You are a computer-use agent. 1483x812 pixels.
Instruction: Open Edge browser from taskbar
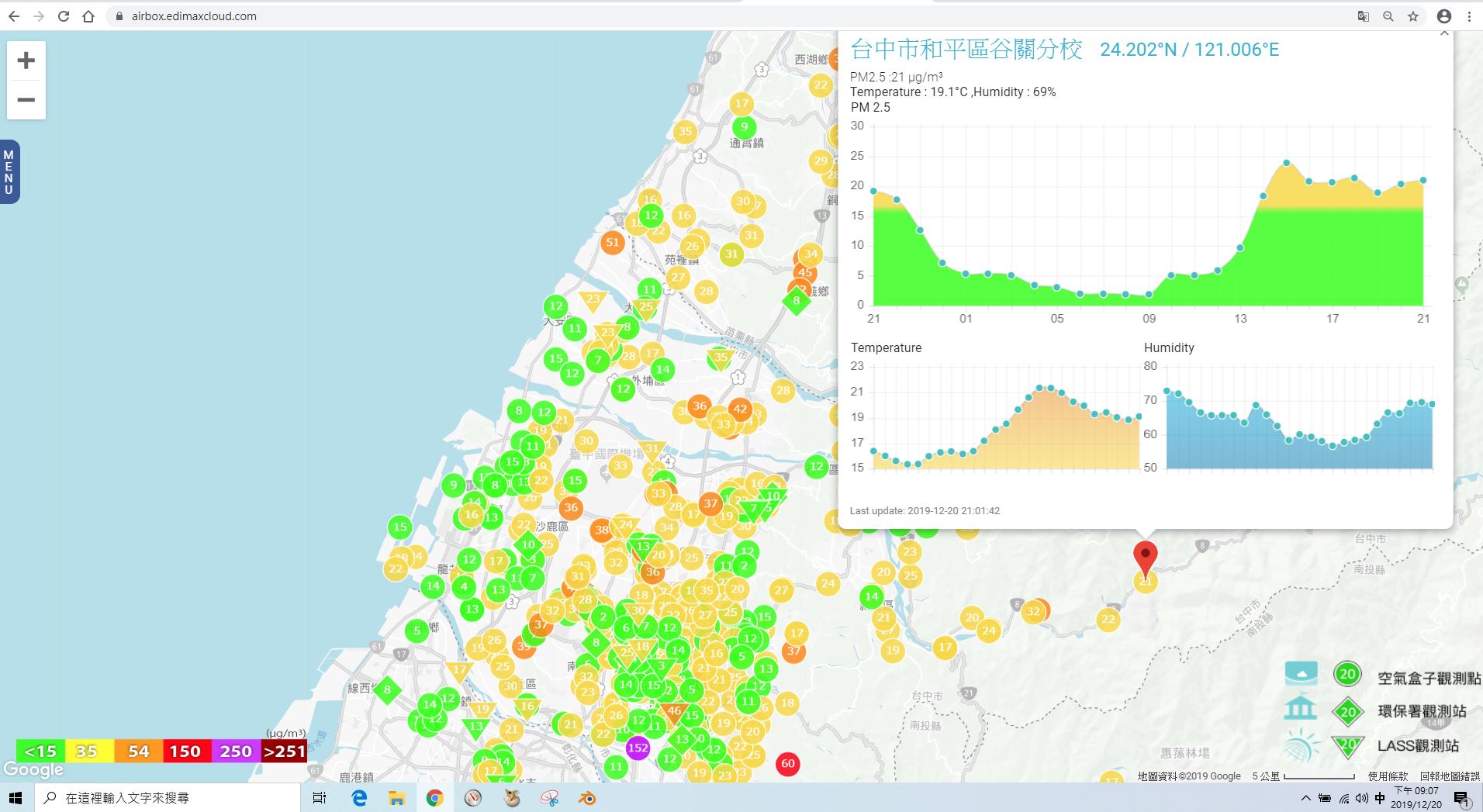click(x=359, y=797)
